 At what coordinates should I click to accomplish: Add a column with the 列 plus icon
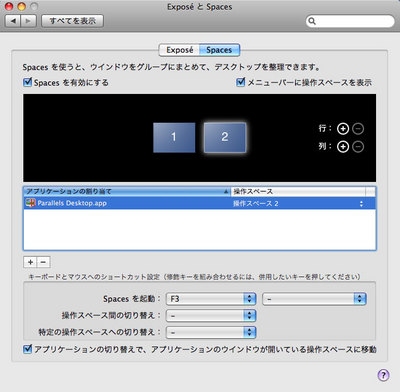343,147
